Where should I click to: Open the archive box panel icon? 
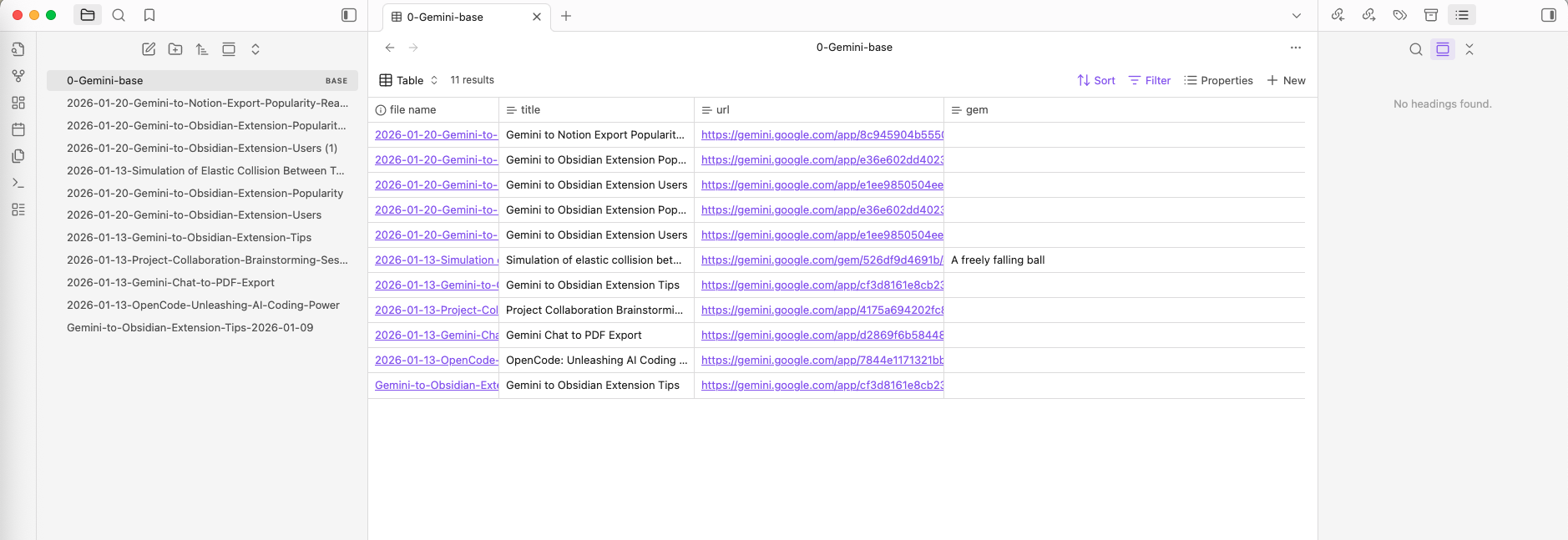(x=1431, y=15)
